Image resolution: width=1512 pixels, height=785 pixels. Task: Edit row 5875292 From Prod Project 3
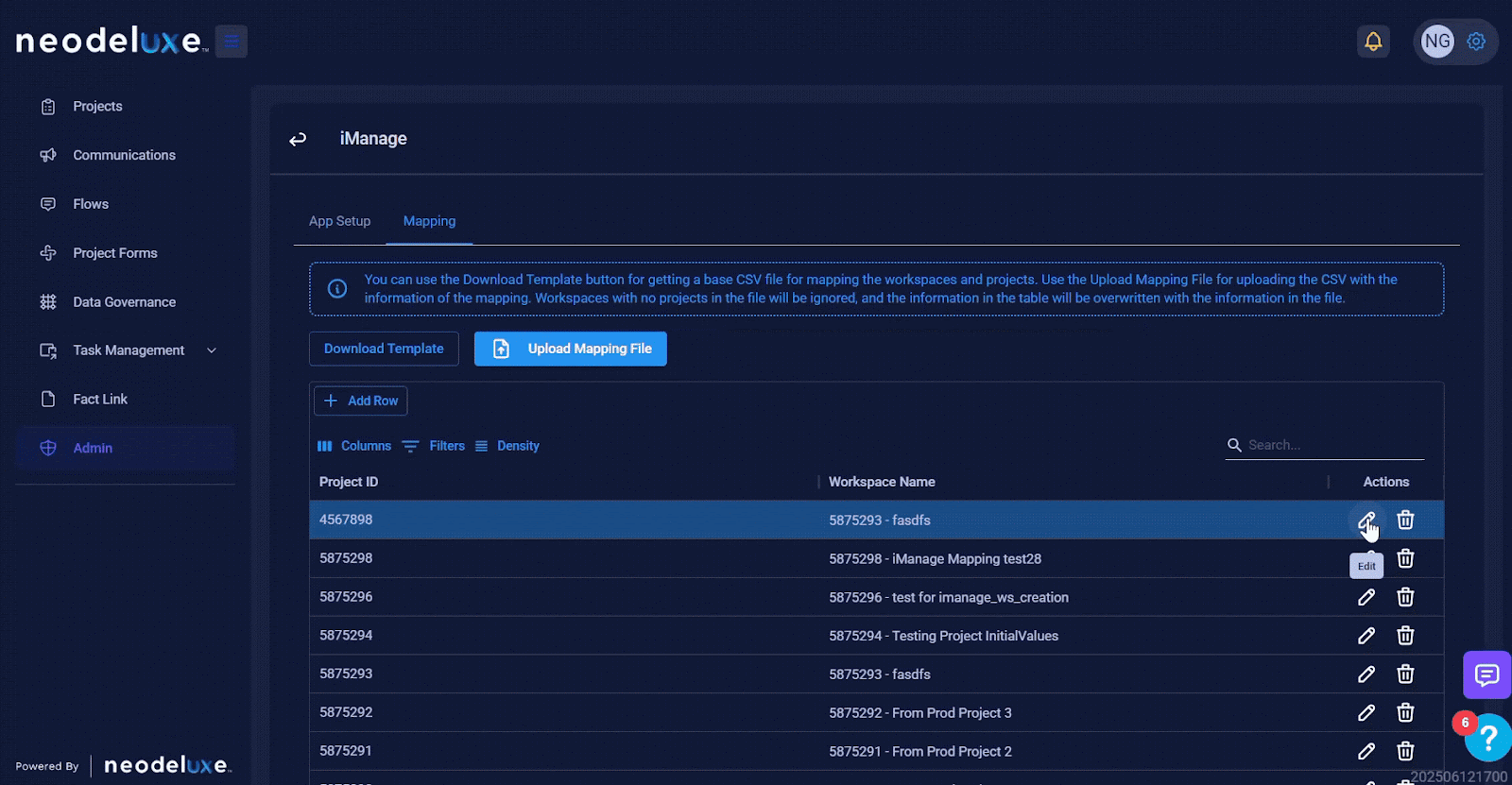(1366, 713)
